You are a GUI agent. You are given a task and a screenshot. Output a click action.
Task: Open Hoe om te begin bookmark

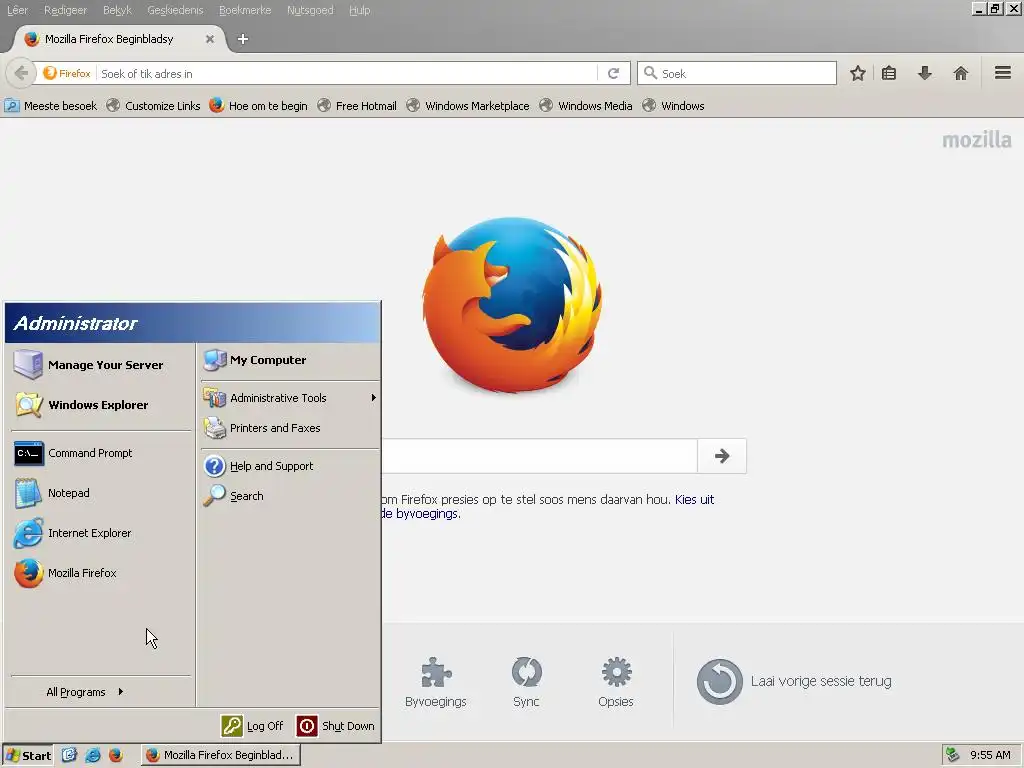pyautogui.click(x=258, y=105)
